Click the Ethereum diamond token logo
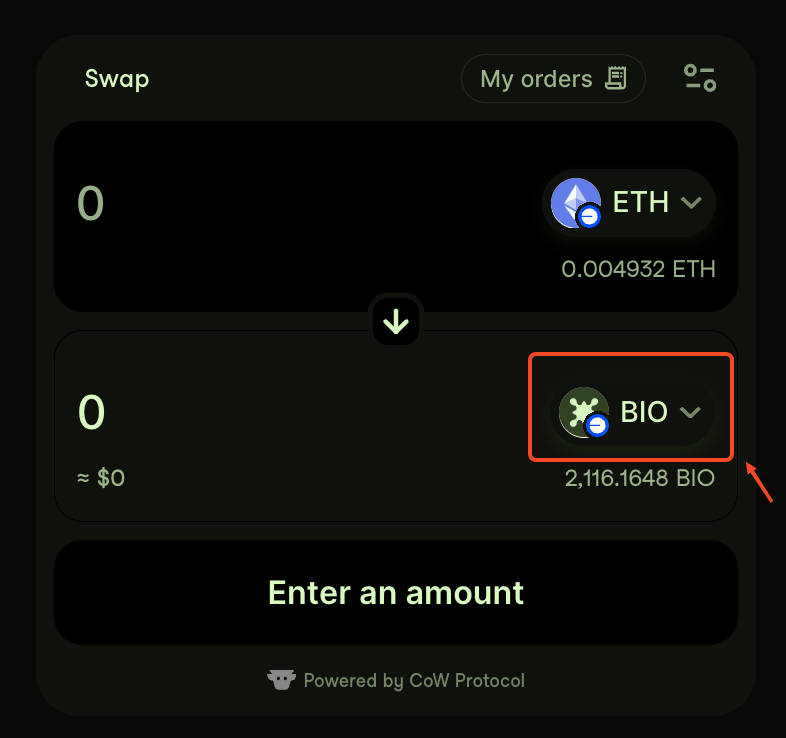The width and height of the screenshot is (786, 738). 575,201
